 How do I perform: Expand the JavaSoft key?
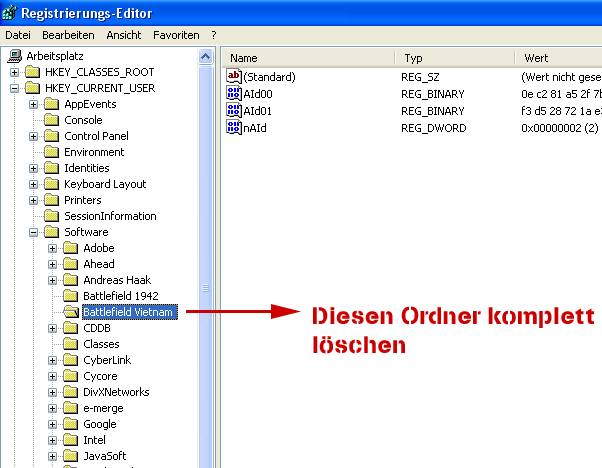tap(53, 456)
